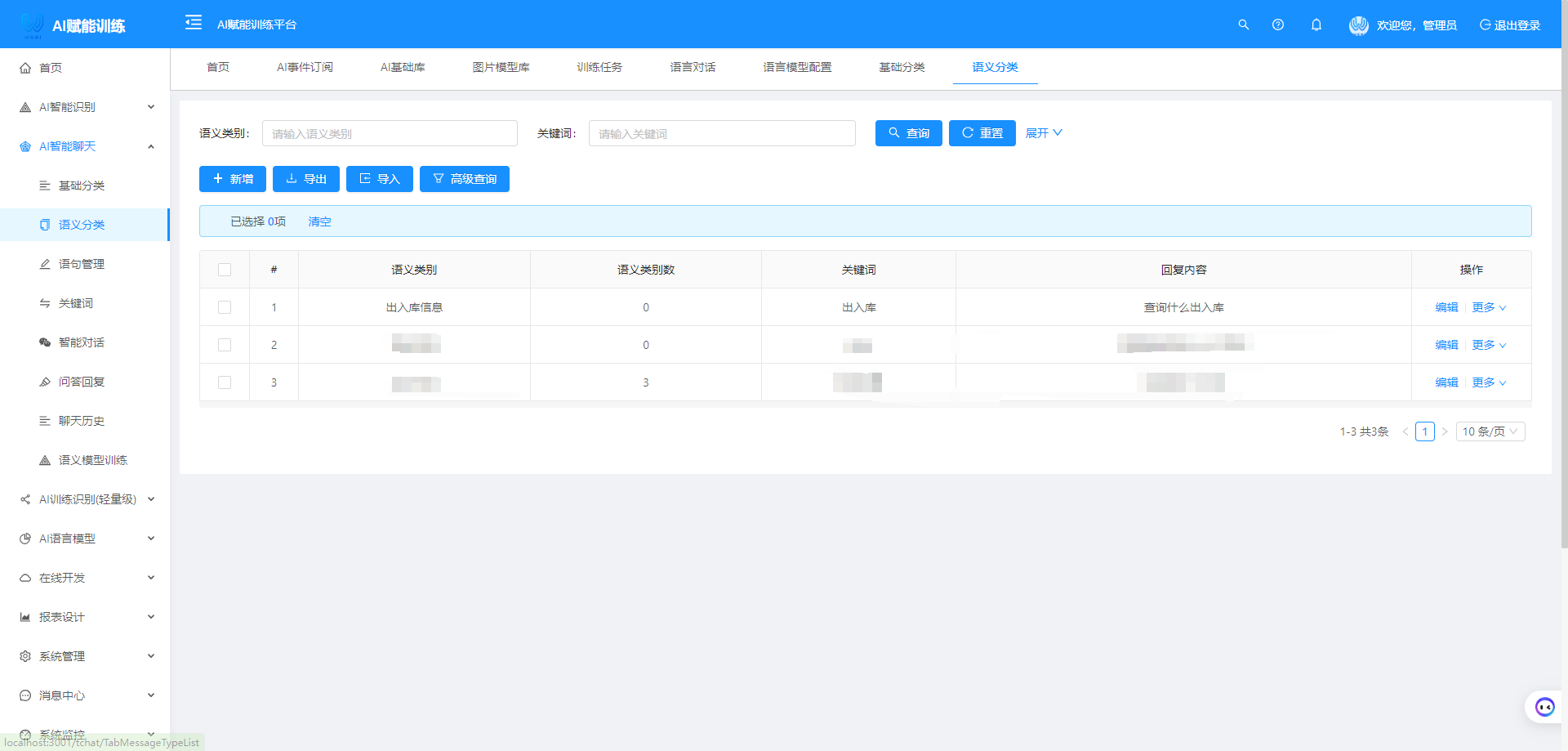Toggle the select-all checkbox in table header
Image resolution: width=1568 pixels, height=751 pixels.
[x=225, y=270]
